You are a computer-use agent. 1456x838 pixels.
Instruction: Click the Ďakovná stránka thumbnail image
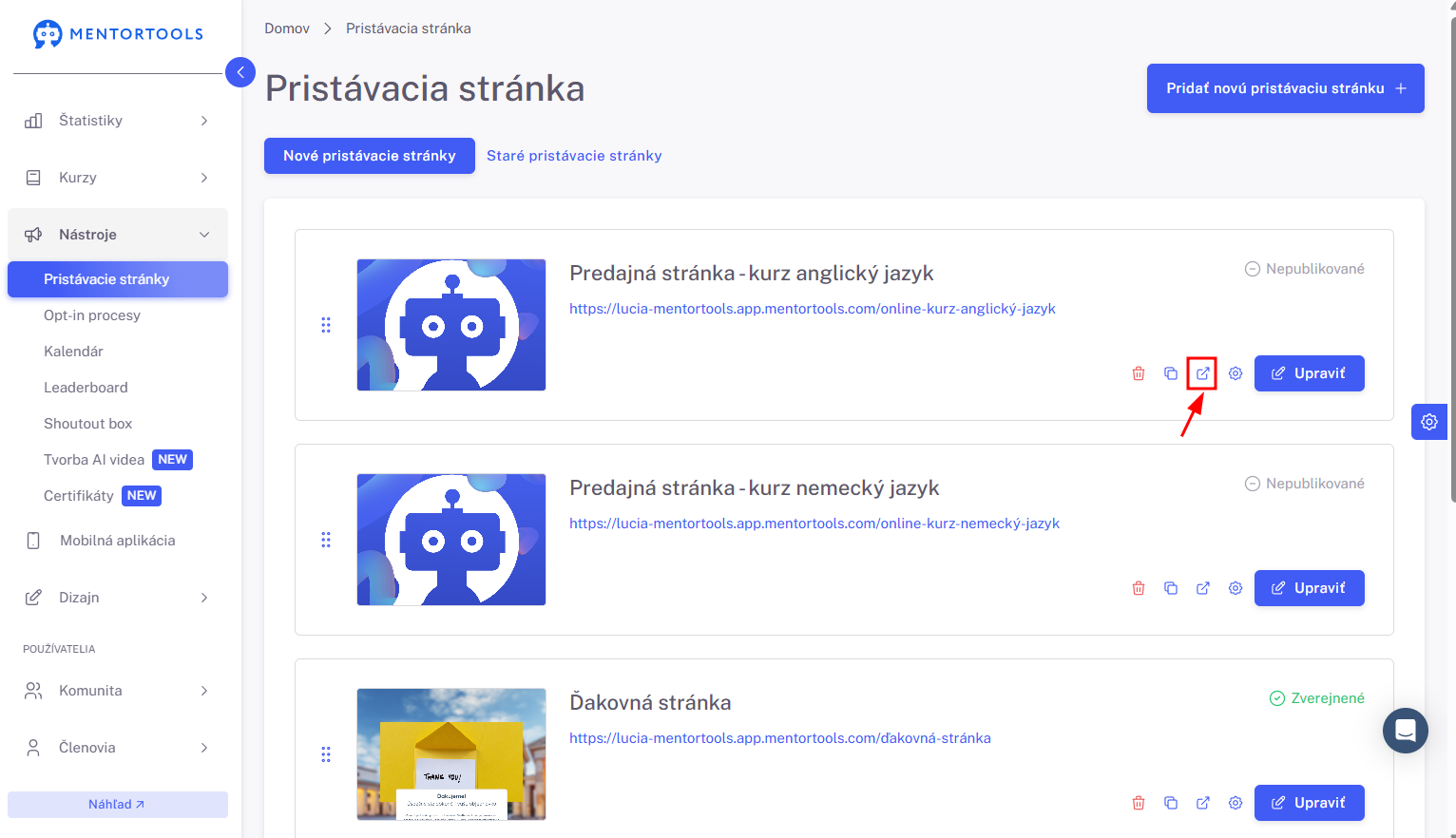tap(451, 754)
